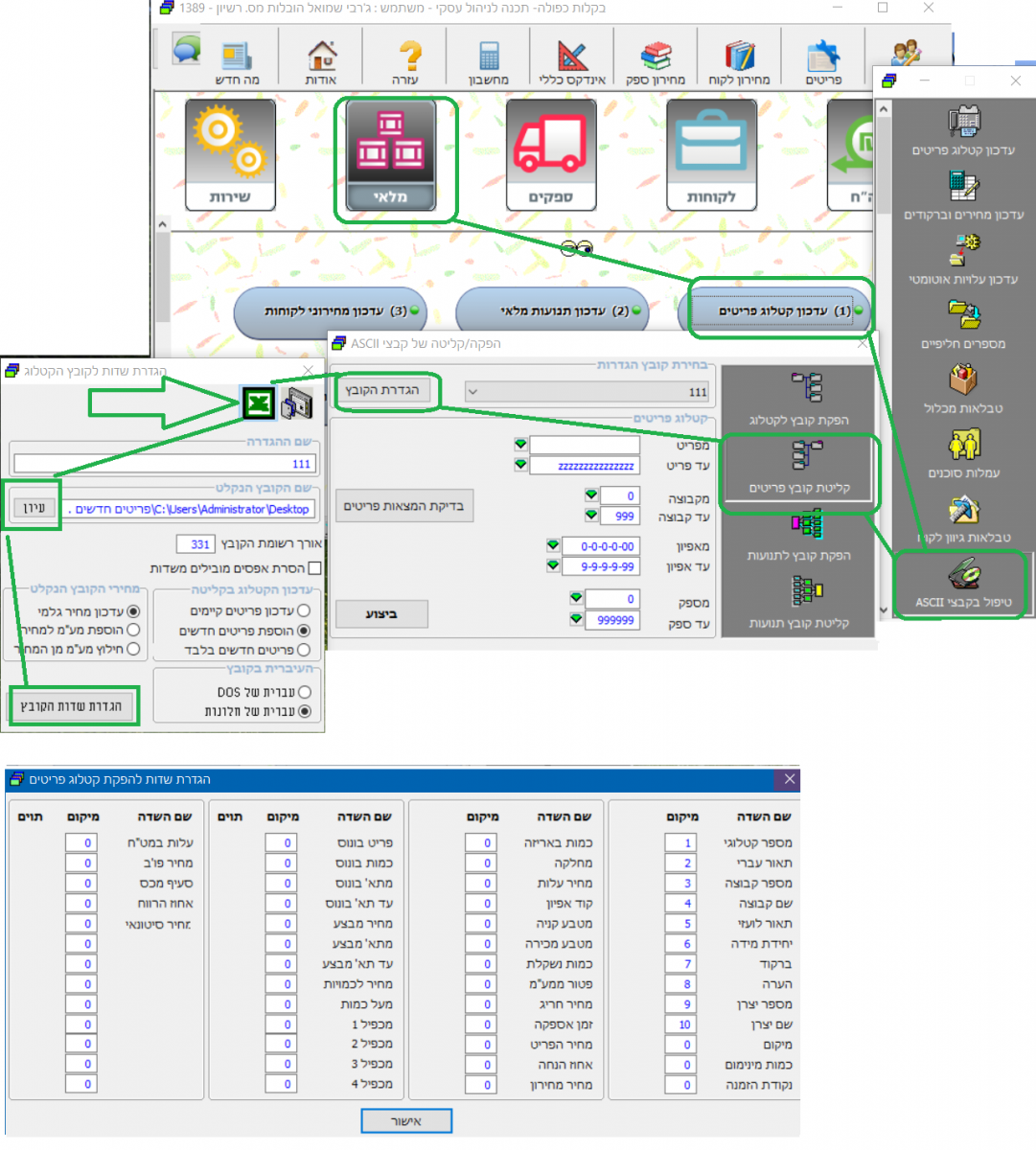Viewport: 1036px width, 1150px height.
Task: Click the בדיקת המצאות פריטים button
Action: [403, 506]
